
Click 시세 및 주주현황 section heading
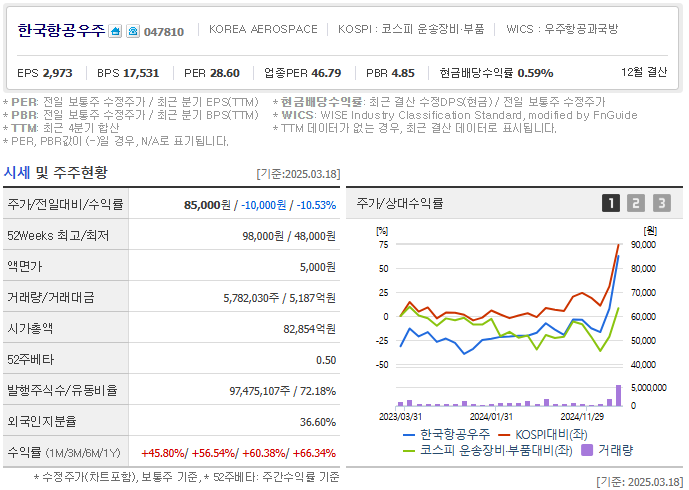55,172
